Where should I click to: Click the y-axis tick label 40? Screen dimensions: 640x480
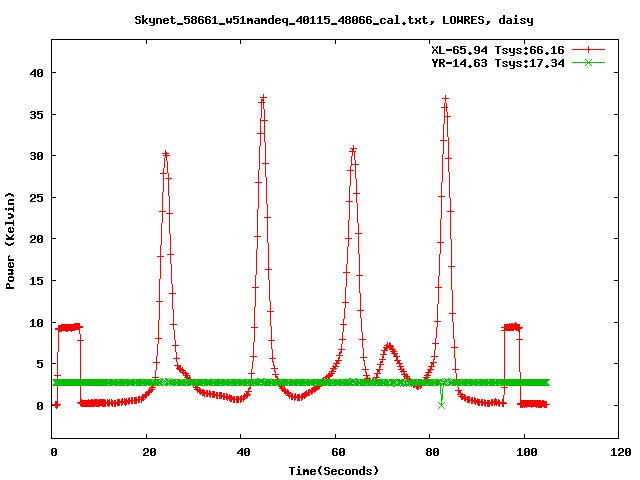[37, 73]
